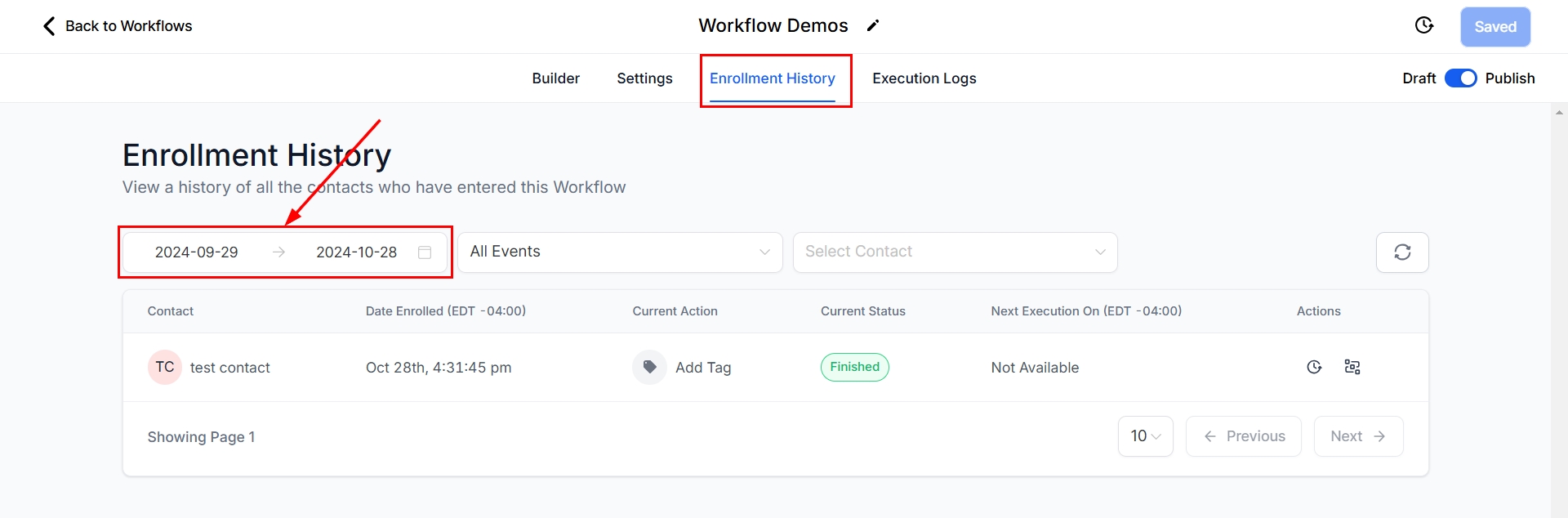
Task: Click the manage enrollment icon in Actions
Action: pyautogui.click(x=1352, y=368)
